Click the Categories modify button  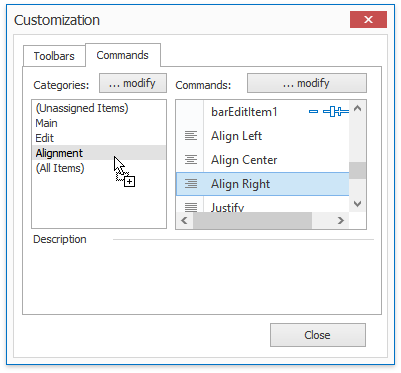point(133,83)
